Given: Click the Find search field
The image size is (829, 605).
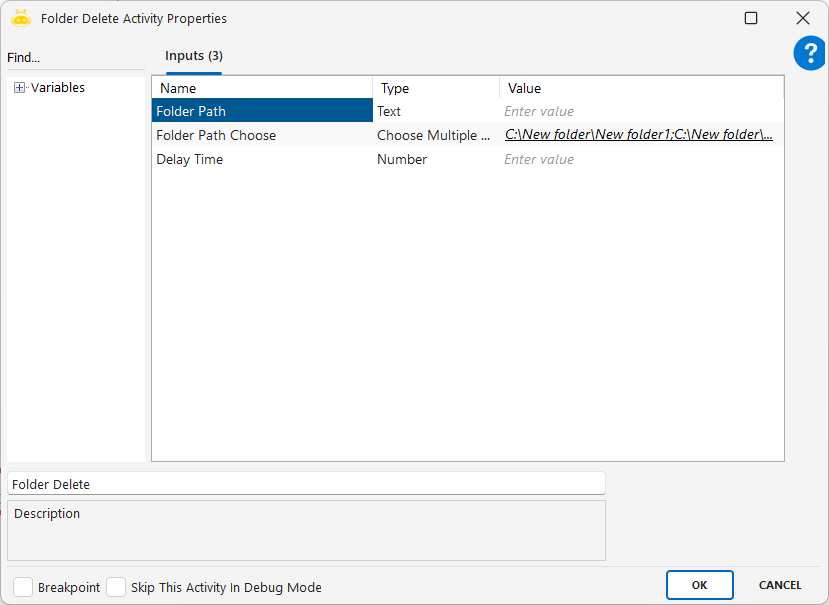Looking at the screenshot, I should pos(75,58).
